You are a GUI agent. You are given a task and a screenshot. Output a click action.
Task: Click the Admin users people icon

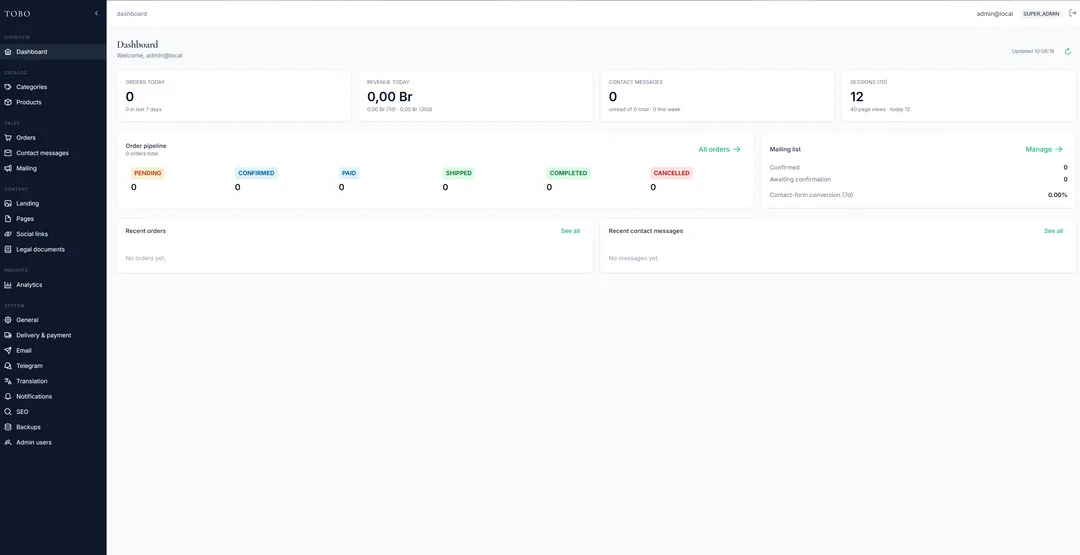[8, 442]
